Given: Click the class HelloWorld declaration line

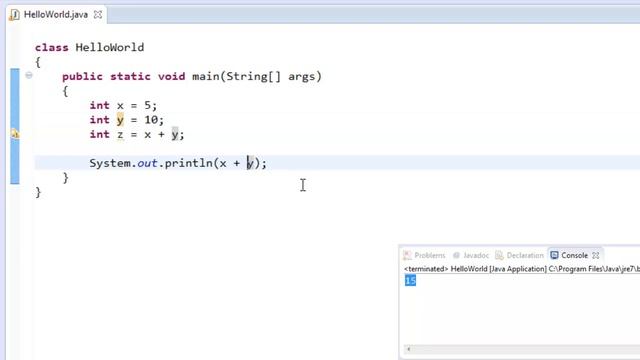Looking at the screenshot, I should [89, 47].
